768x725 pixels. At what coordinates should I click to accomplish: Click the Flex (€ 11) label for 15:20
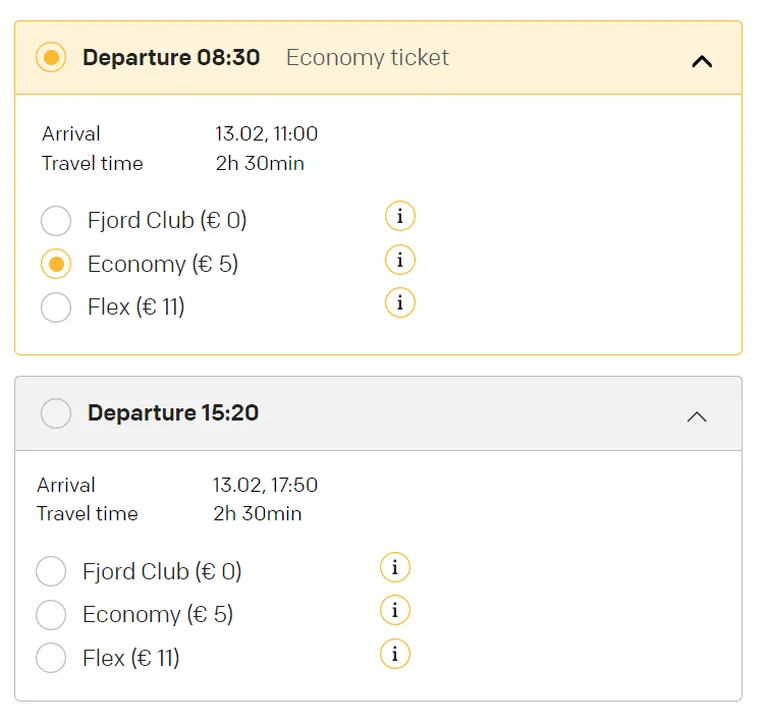click(x=131, y=658)
